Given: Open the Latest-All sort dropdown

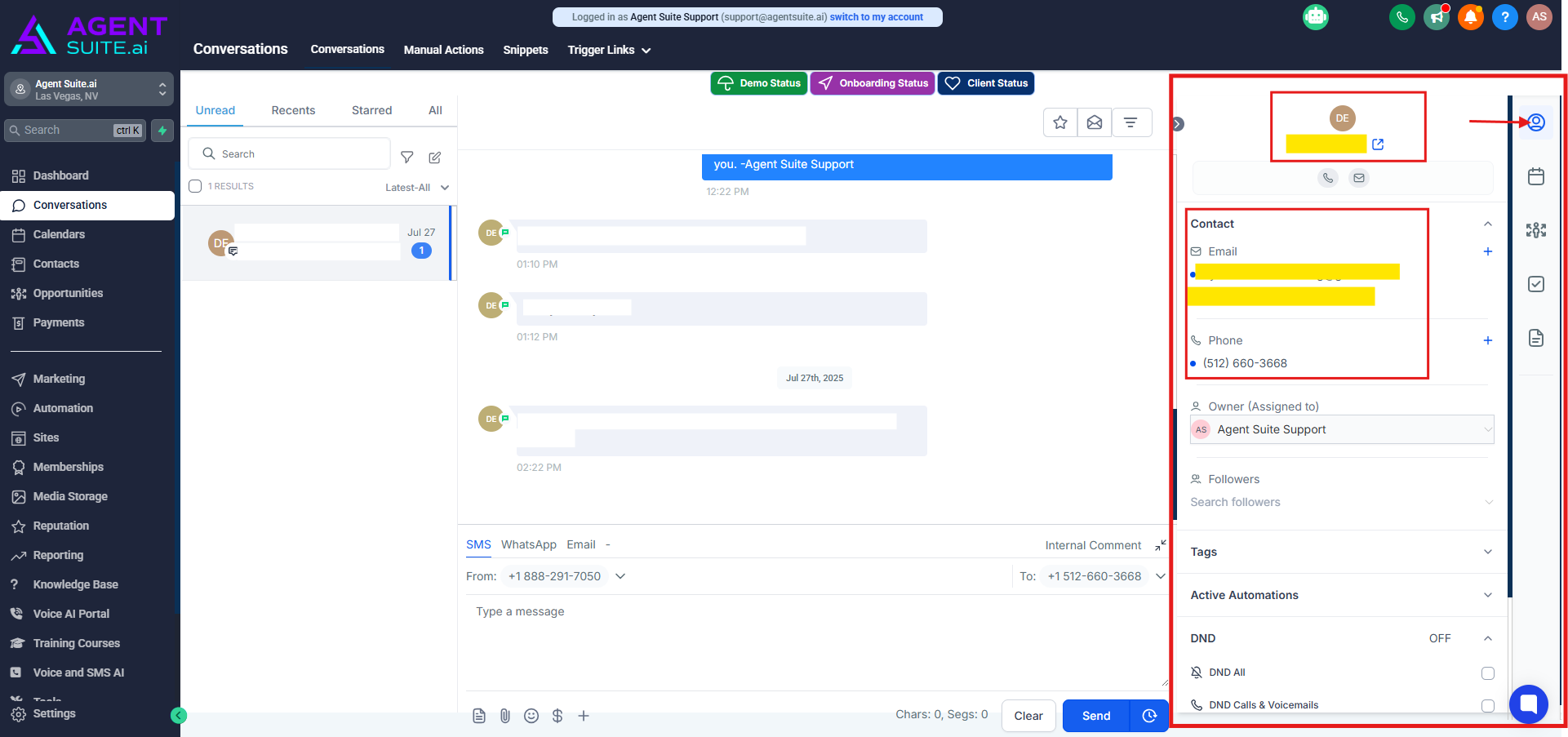Looking at the screenshot, I should point(417,188).
